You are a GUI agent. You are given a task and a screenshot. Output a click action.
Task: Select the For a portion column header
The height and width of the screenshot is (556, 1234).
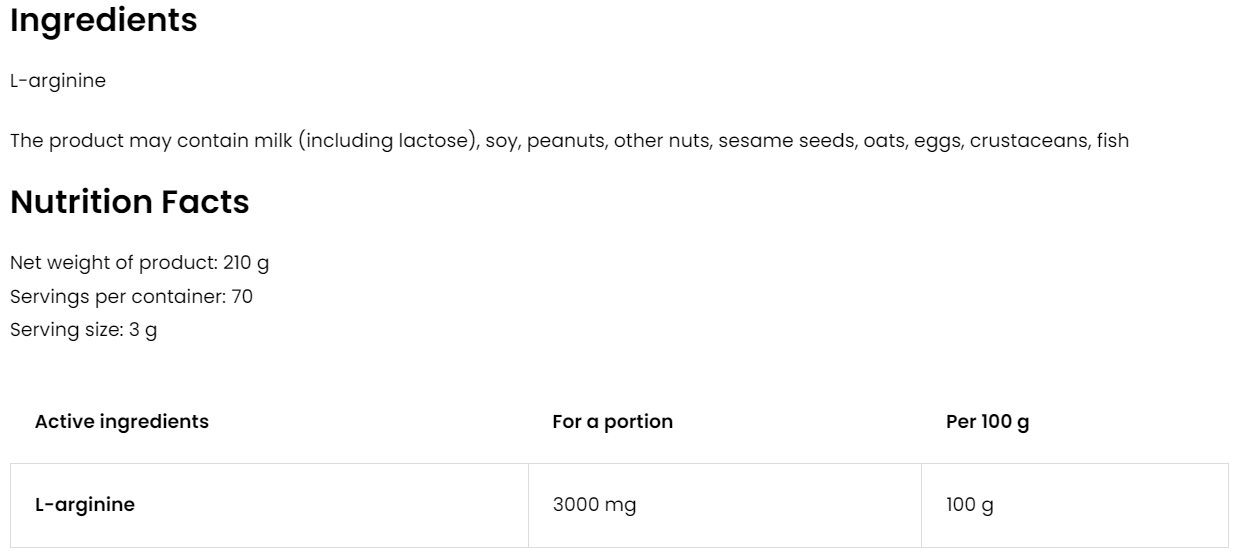612,422
